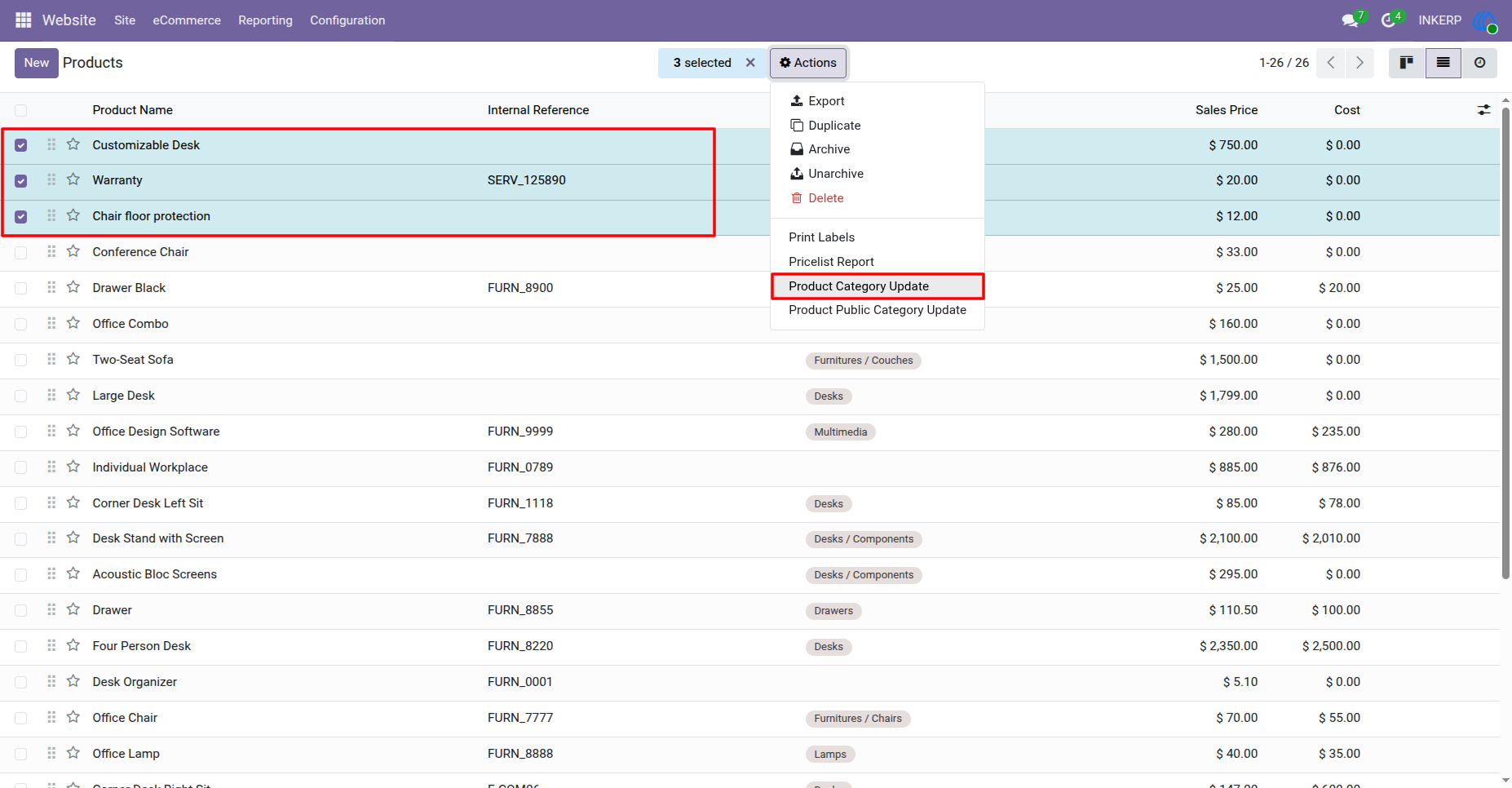
Task: Click the 1-26 / 26 pager text
Action: pyautogui.click(x=1284, y=63)
